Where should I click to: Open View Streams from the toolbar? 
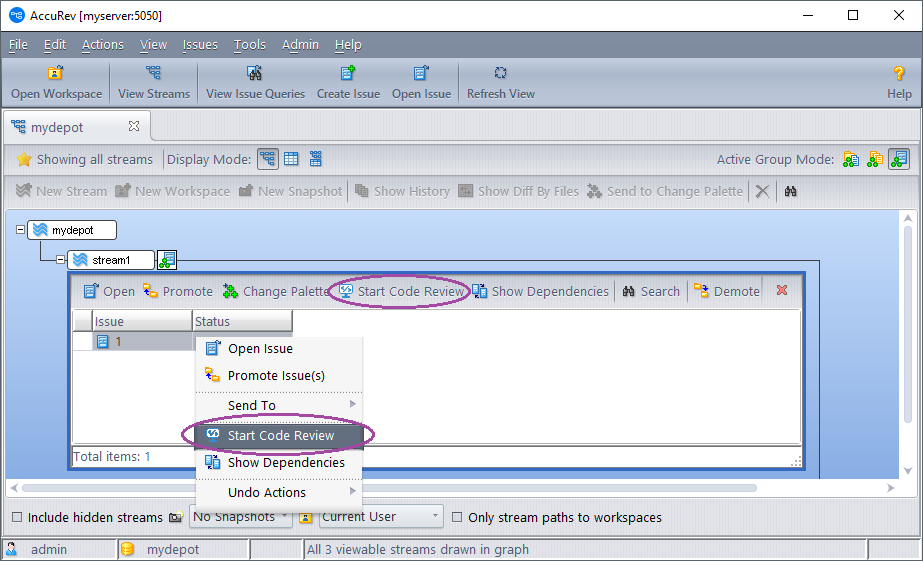tap(153, 74)
